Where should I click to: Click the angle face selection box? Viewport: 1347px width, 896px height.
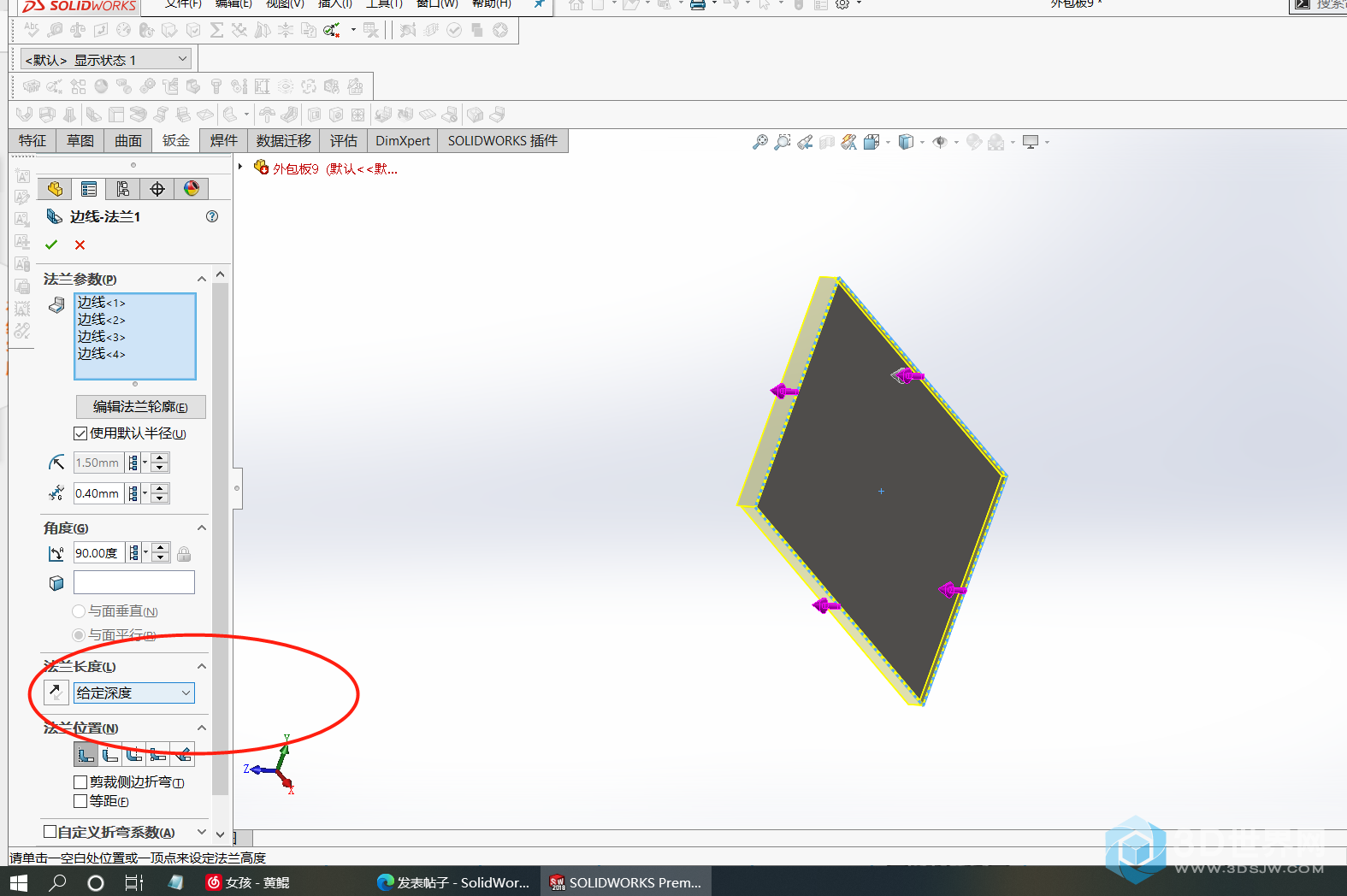[x=134, y=582]
